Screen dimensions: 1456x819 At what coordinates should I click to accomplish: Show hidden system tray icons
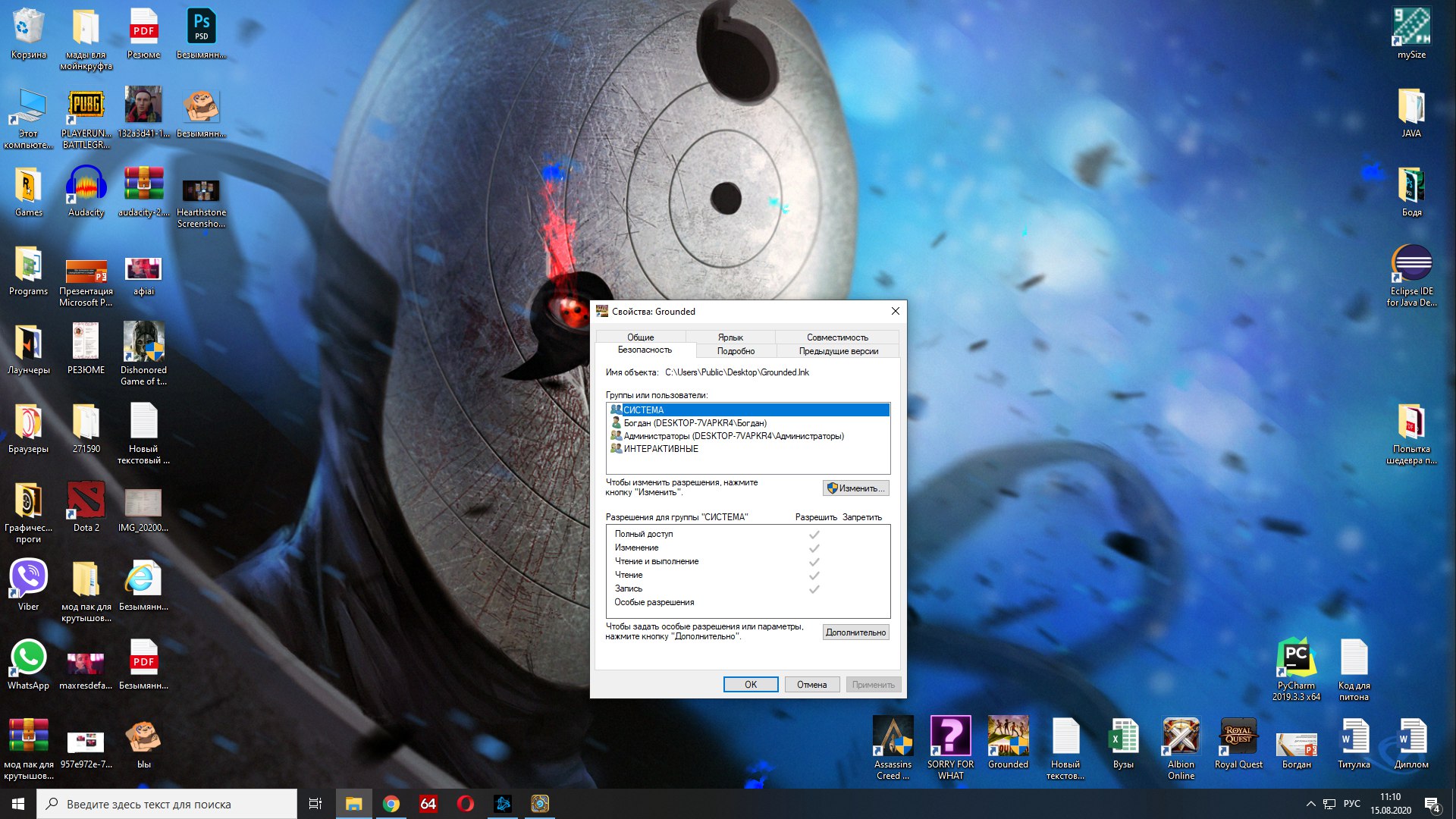tap(1310, 804)
